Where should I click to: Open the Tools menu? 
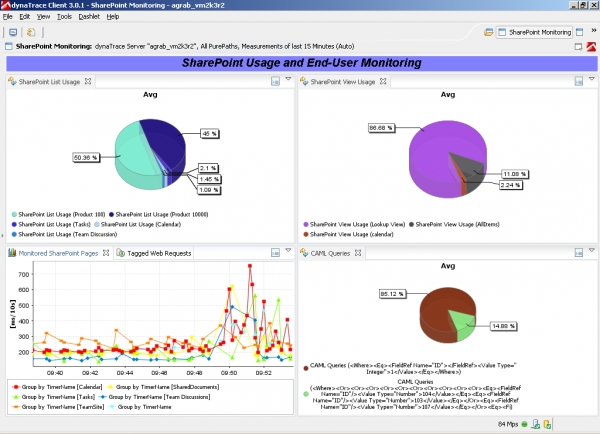click(64, 16)
